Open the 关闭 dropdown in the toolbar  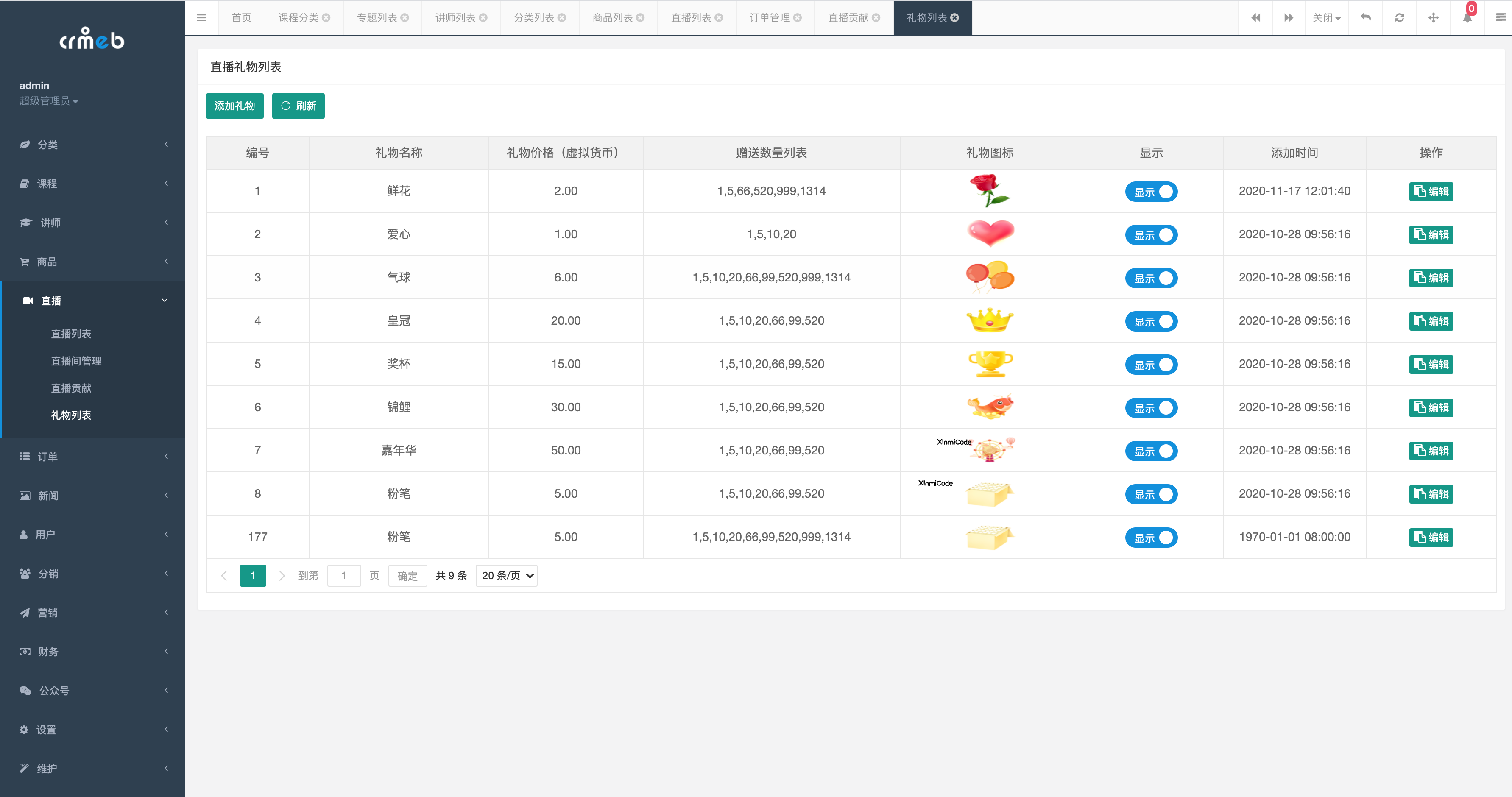[x=1327, y=18]
